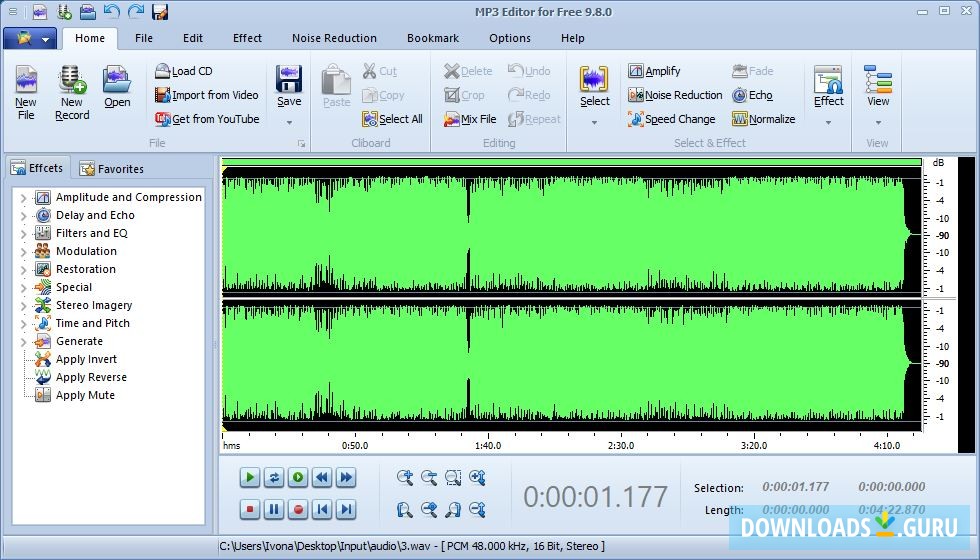Open the Mix File tool

469,119
